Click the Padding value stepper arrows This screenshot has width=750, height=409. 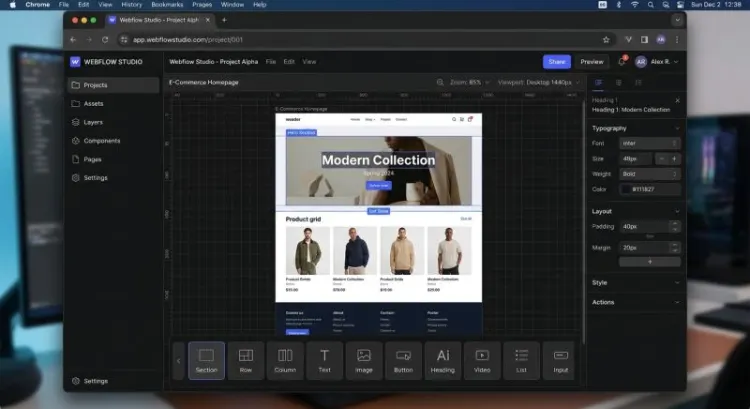(674, 226)
